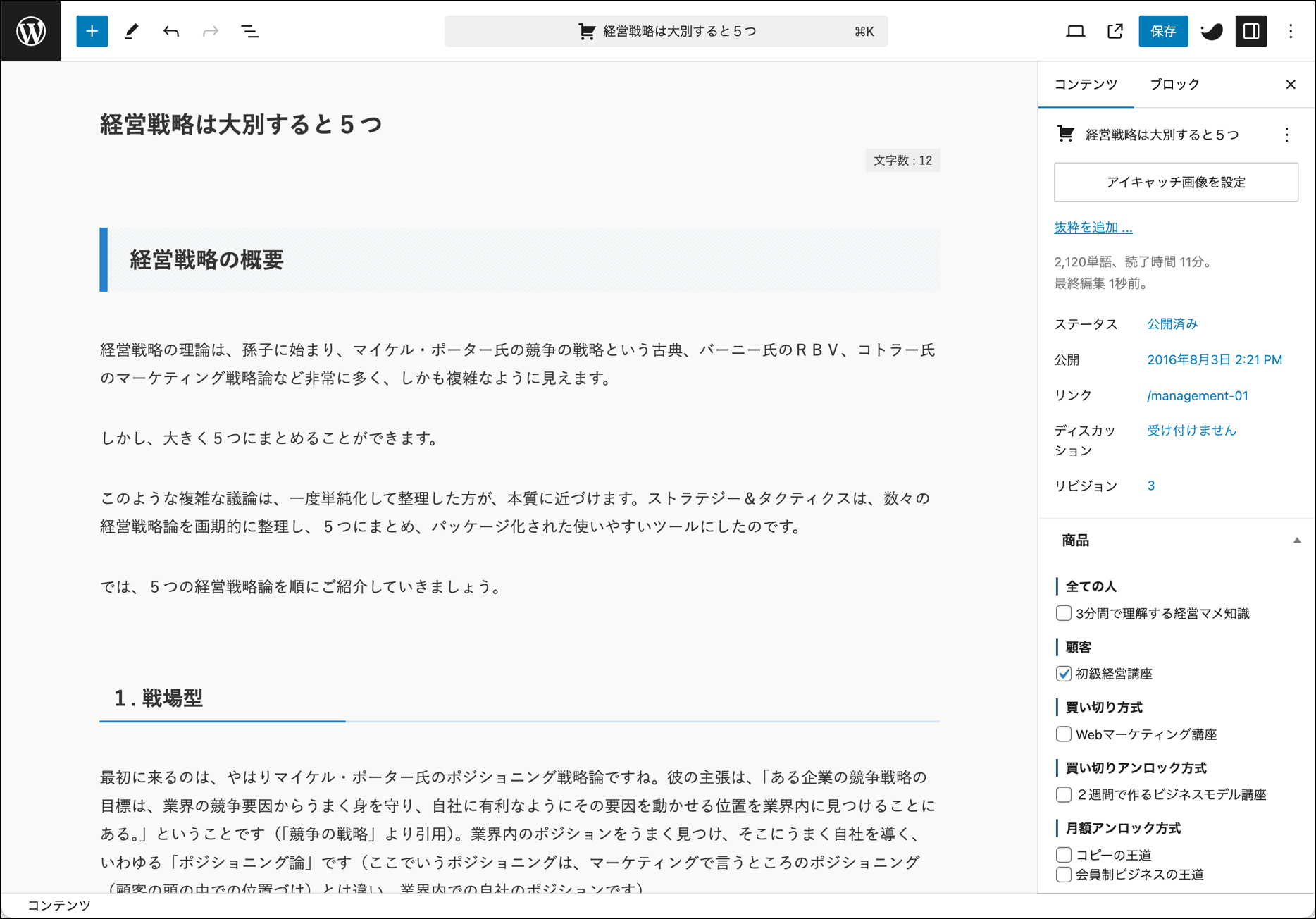1316x919 pixels.
Task: Open the Document Overview list icon
Action: (x=250, y=31)
